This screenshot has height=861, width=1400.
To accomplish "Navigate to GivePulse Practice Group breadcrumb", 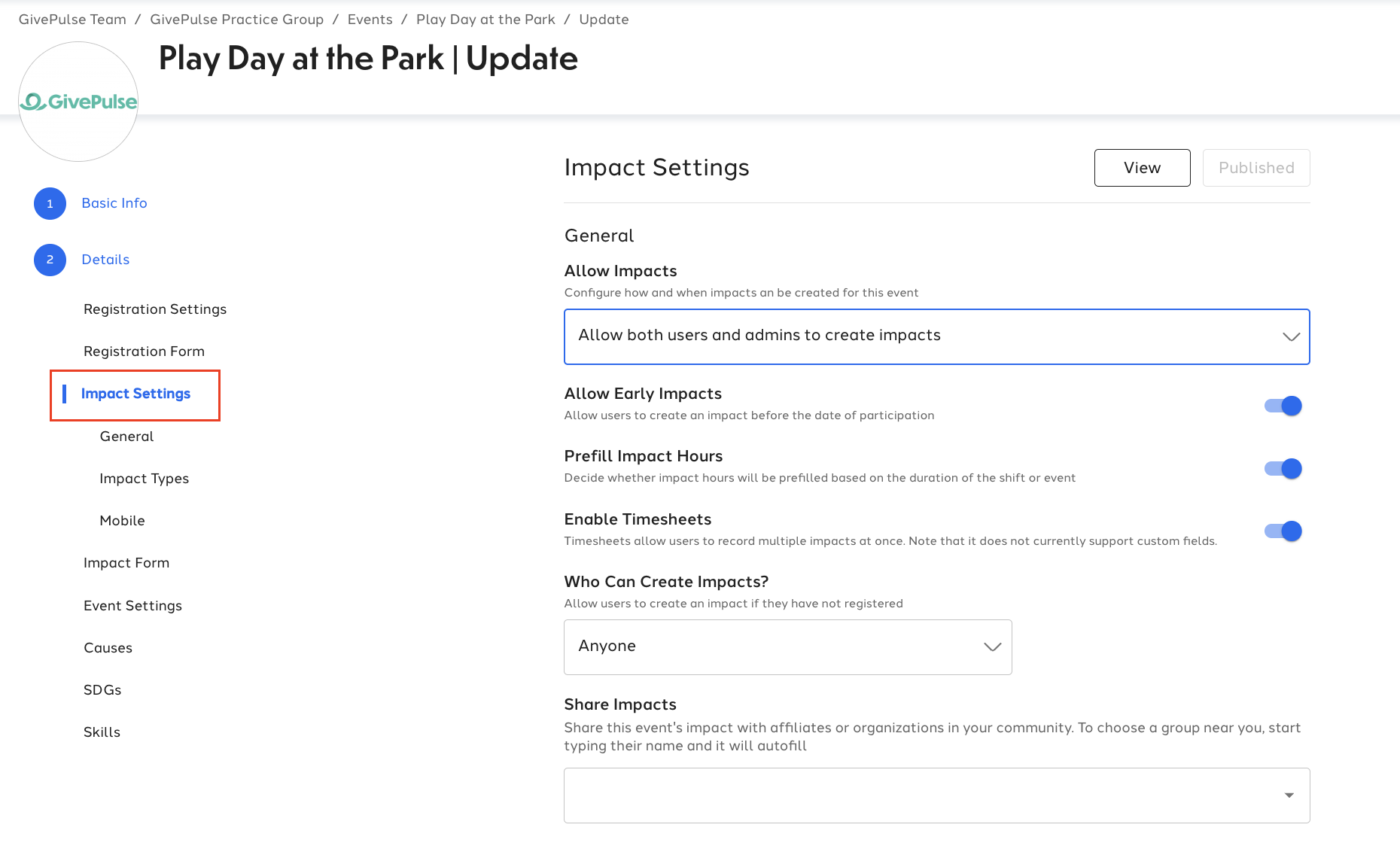I will pos(237,20).
